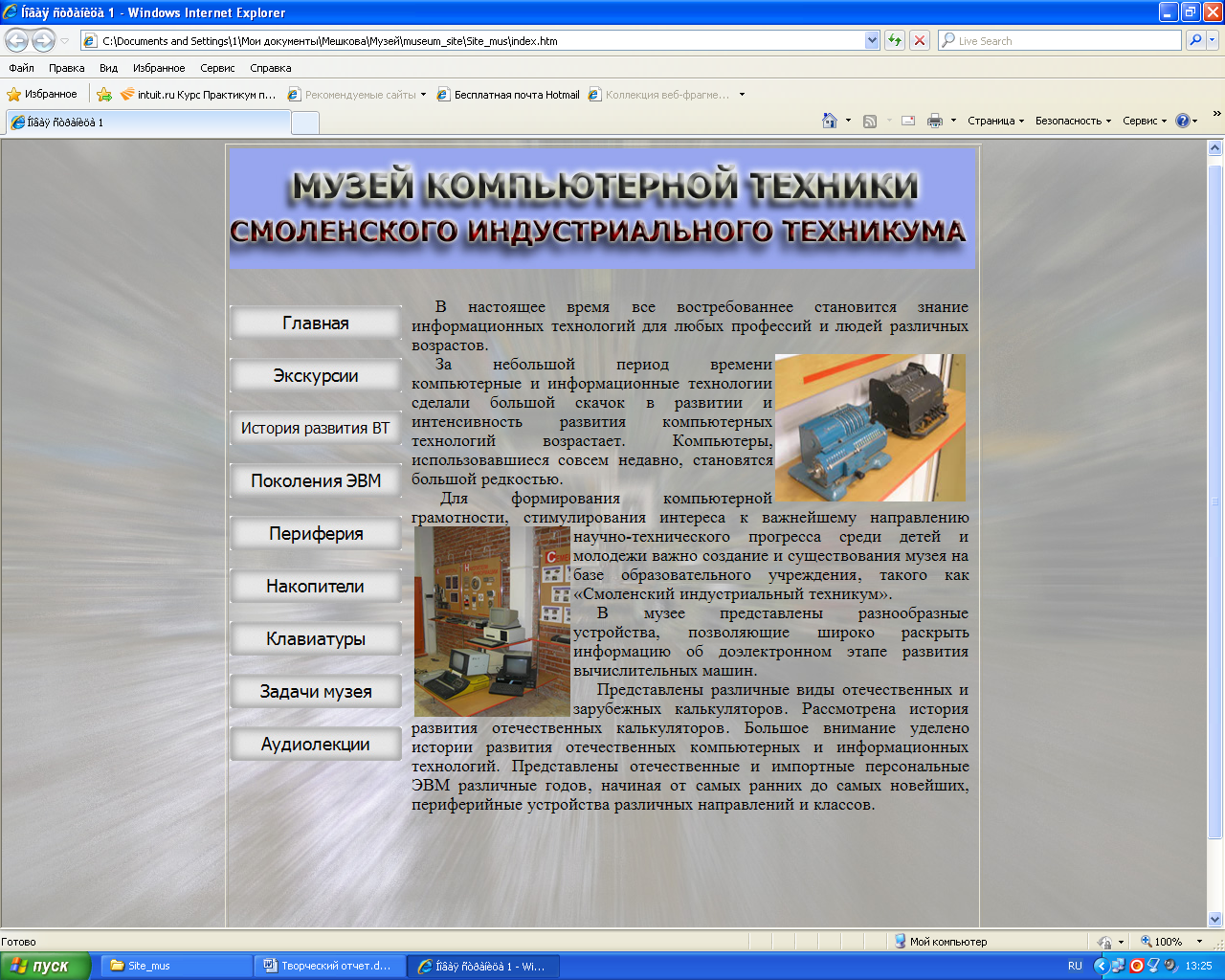
Task: Open the network connection tray icon
Action: click(1118, 966)
